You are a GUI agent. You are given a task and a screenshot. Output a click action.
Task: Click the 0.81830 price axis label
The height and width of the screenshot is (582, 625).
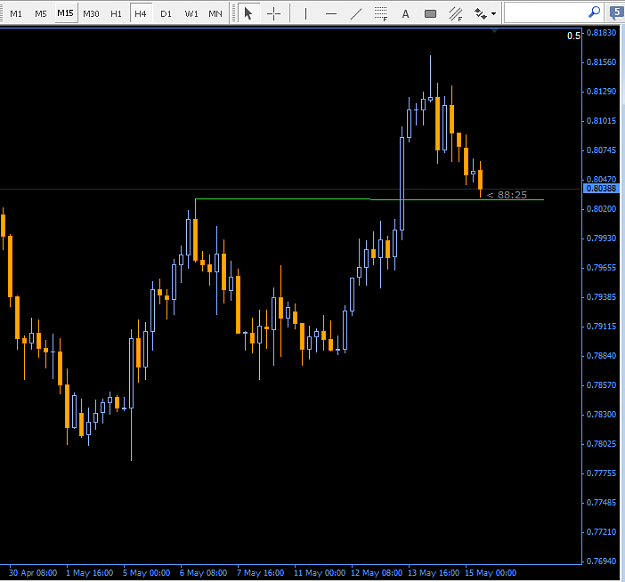(601, 33)
